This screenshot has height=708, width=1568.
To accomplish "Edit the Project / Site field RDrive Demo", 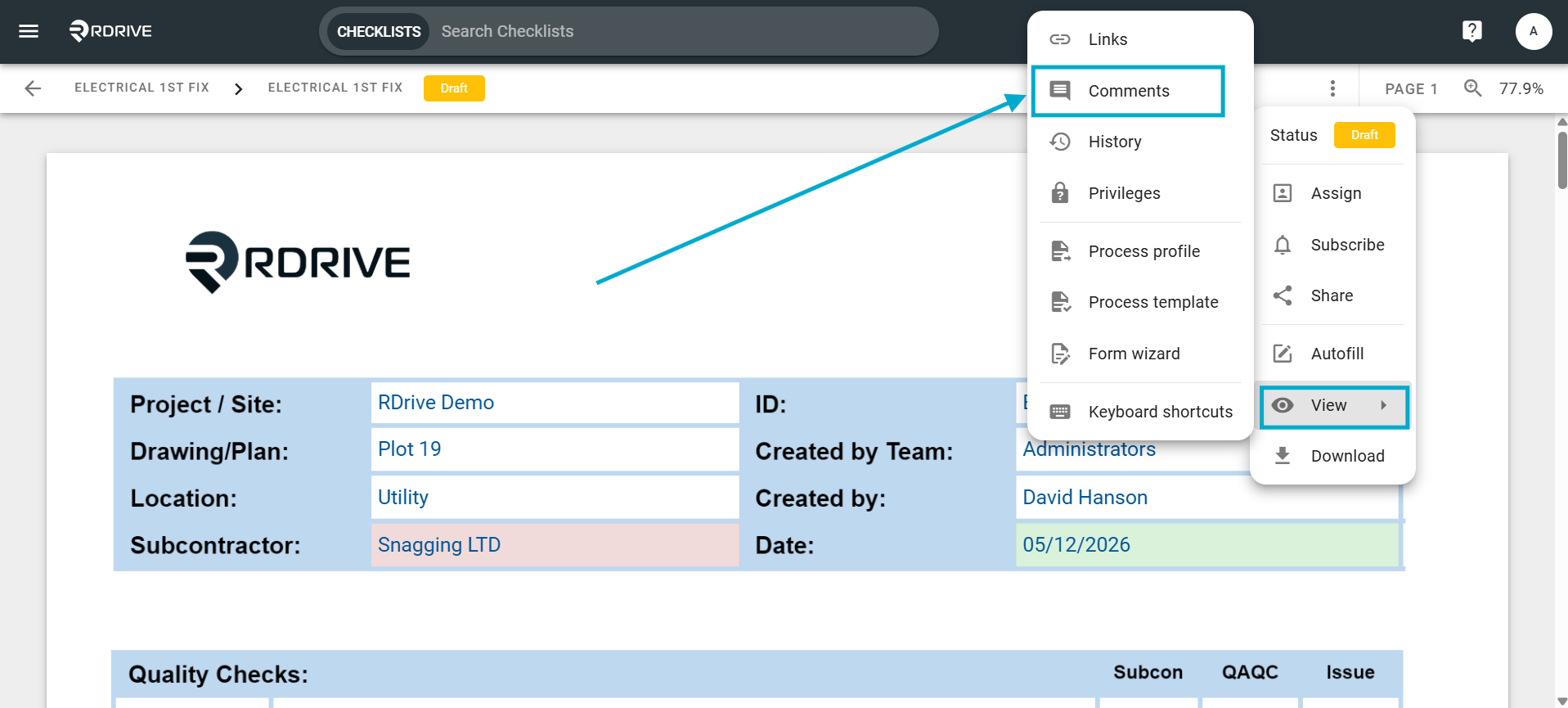I will tap(555, 403).
